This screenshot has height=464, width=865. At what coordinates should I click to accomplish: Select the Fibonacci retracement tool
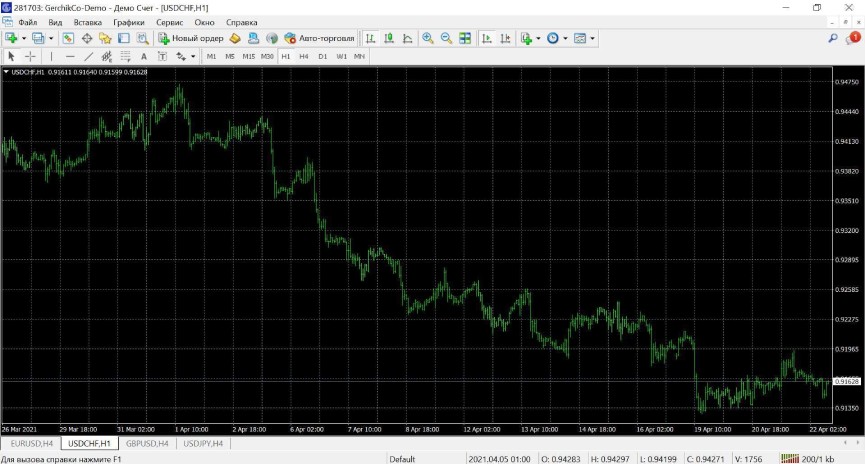[x=125, y=56]
